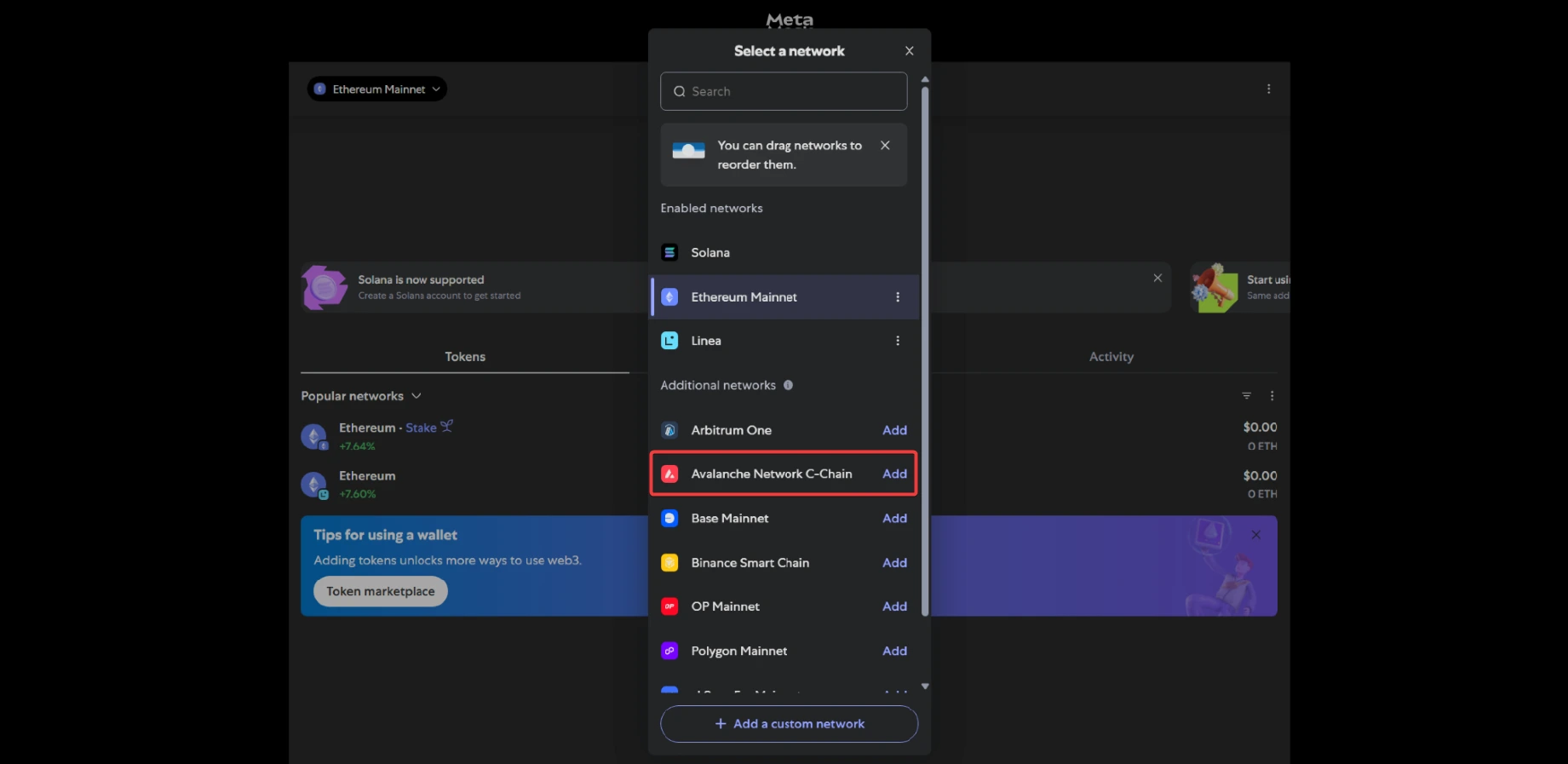Click the Linea logo icon
Screen dimensions: 1568x764
[669, 341]
